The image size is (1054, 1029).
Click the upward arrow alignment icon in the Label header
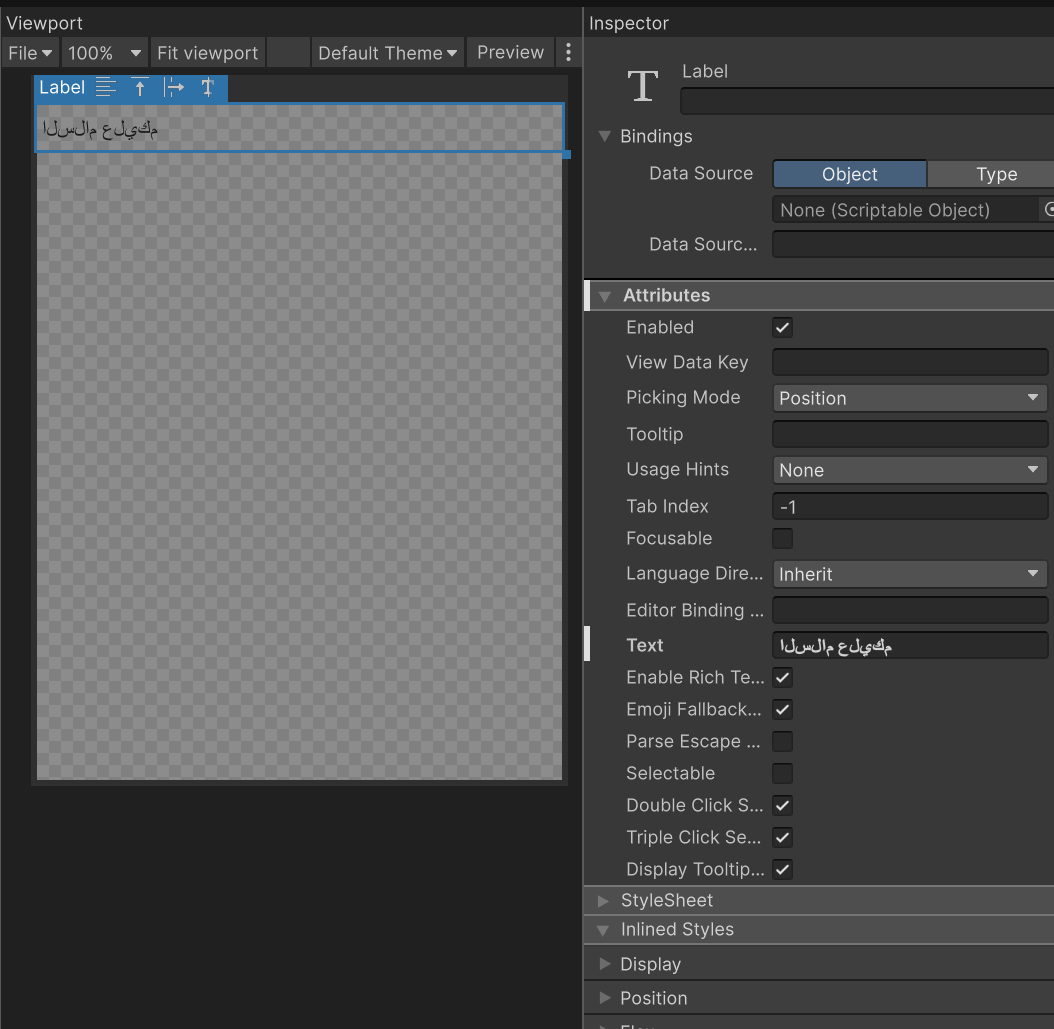click(x=140, y=87)
